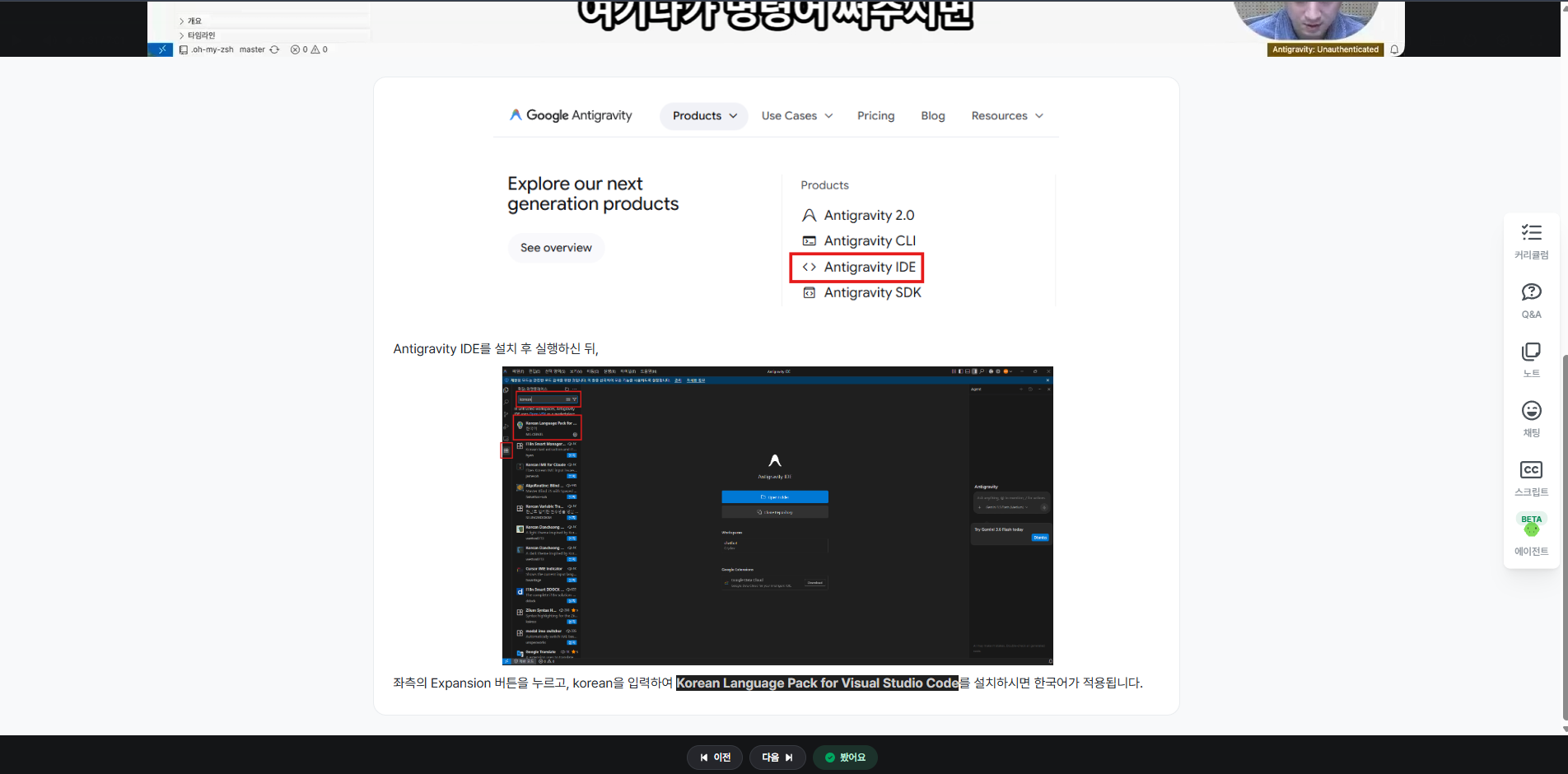The image size is (1568, 774).
Task: Click the Antigravity: Unauthenticated status badge
Action: coord(1325,49)
